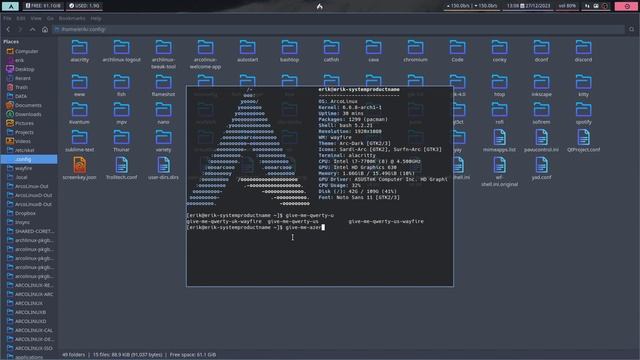
Task: Click the path bar location field
Action: coord(338,29)
